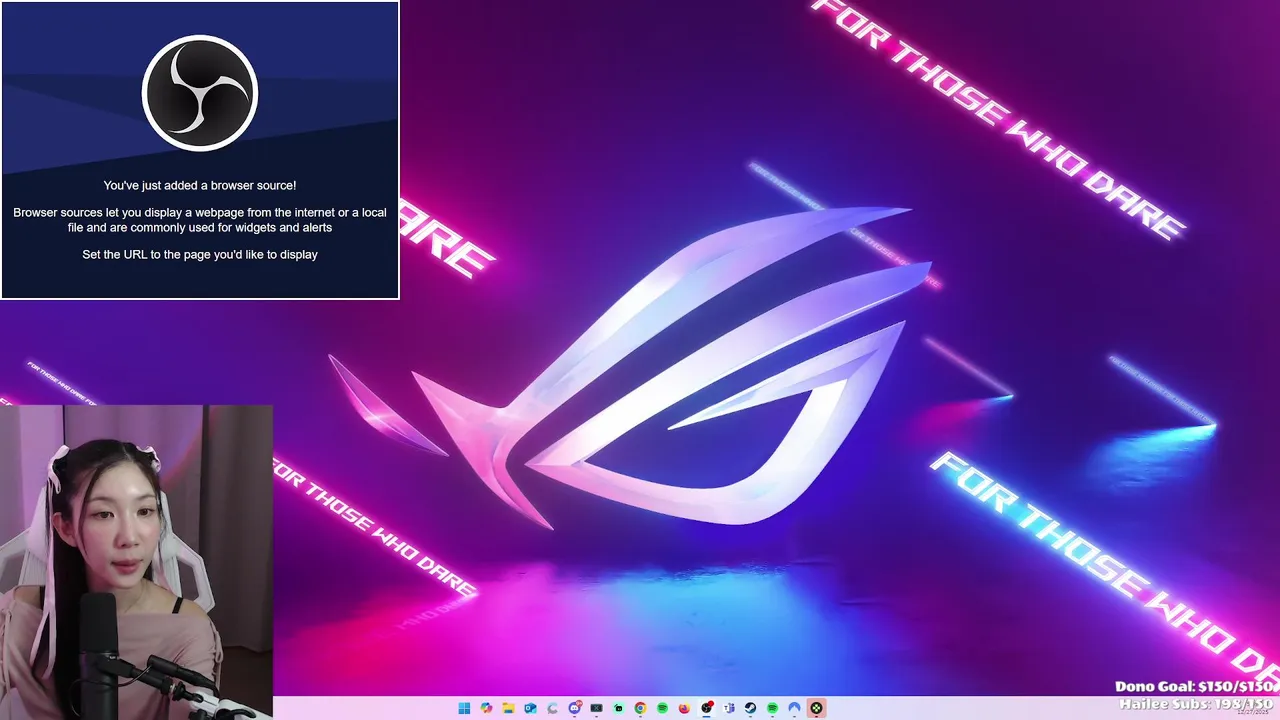
Task: Click "You've just added a browser source!" text
Action: click(200, 185)
